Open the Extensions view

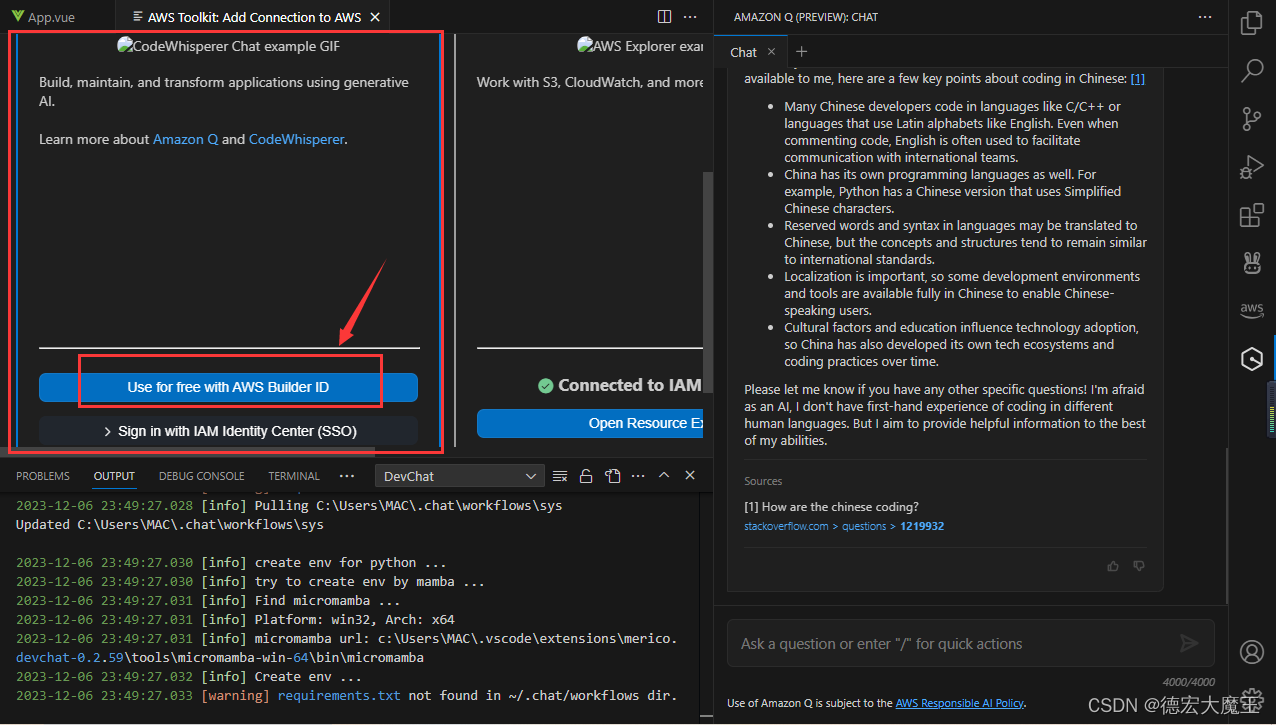pos(1251,215)
